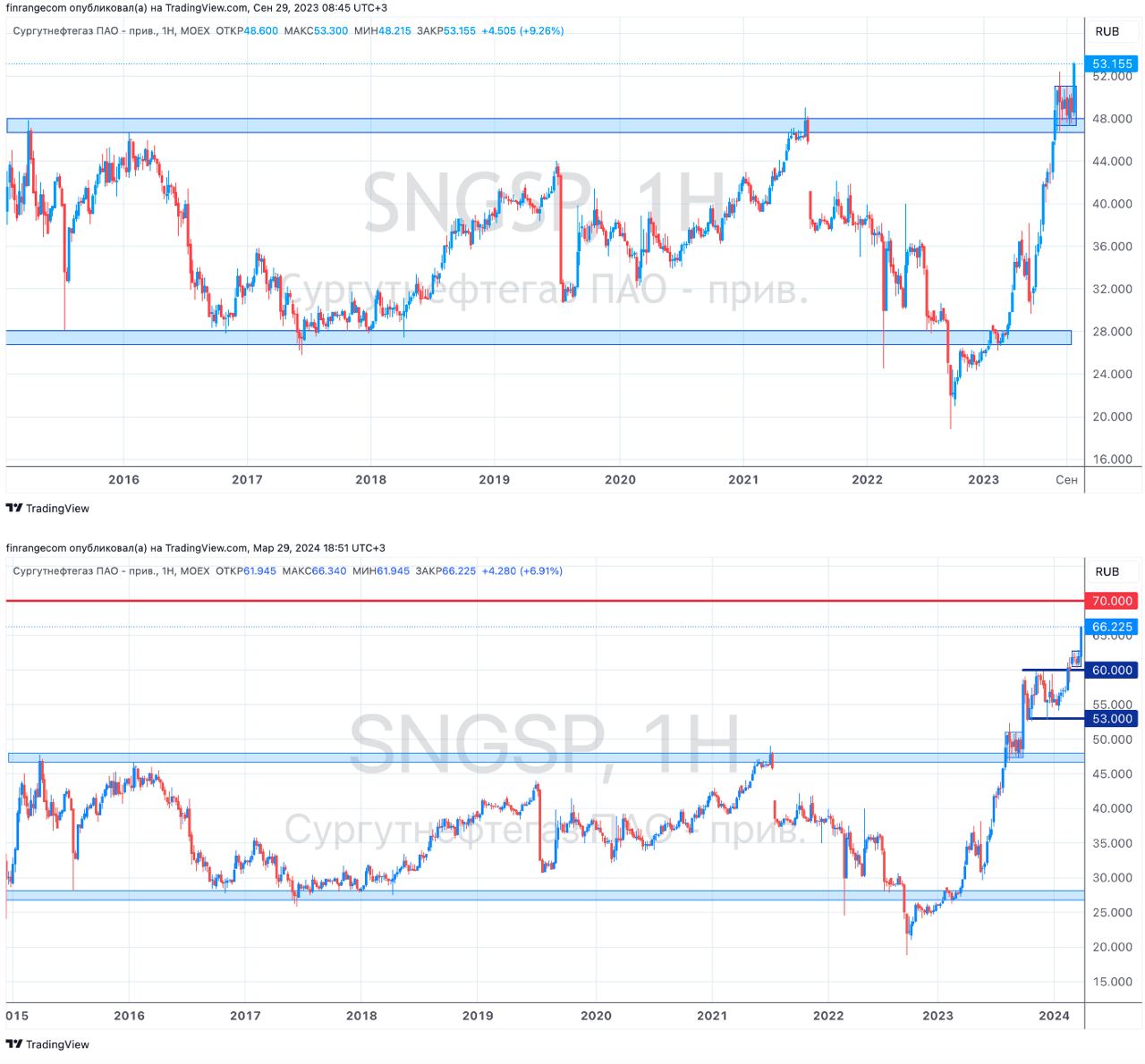Image resolution: width=1145 pixels, height=1064 pixels.
Task: Click the 2022 year label on the lower chart
Action: pos(828,1016)
